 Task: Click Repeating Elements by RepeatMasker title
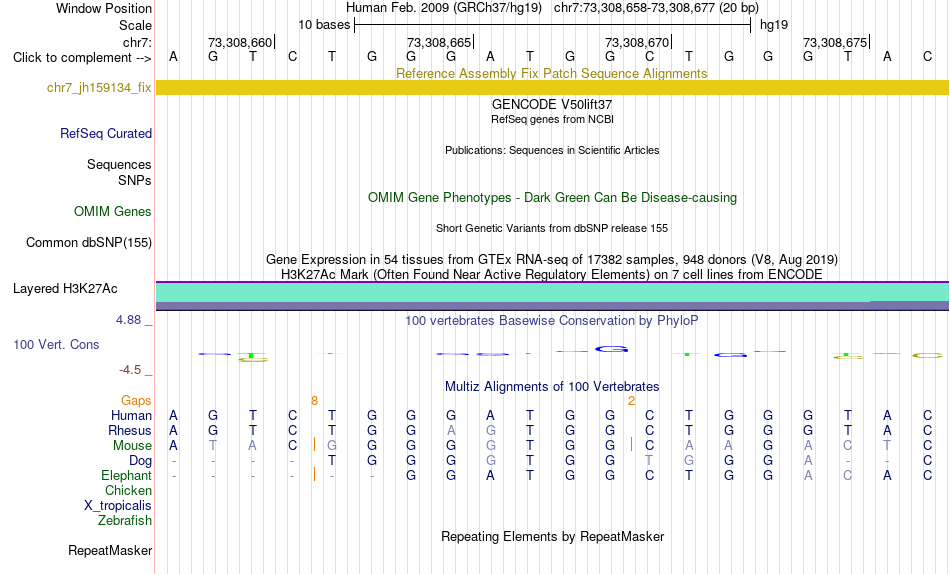click(552, 536)
